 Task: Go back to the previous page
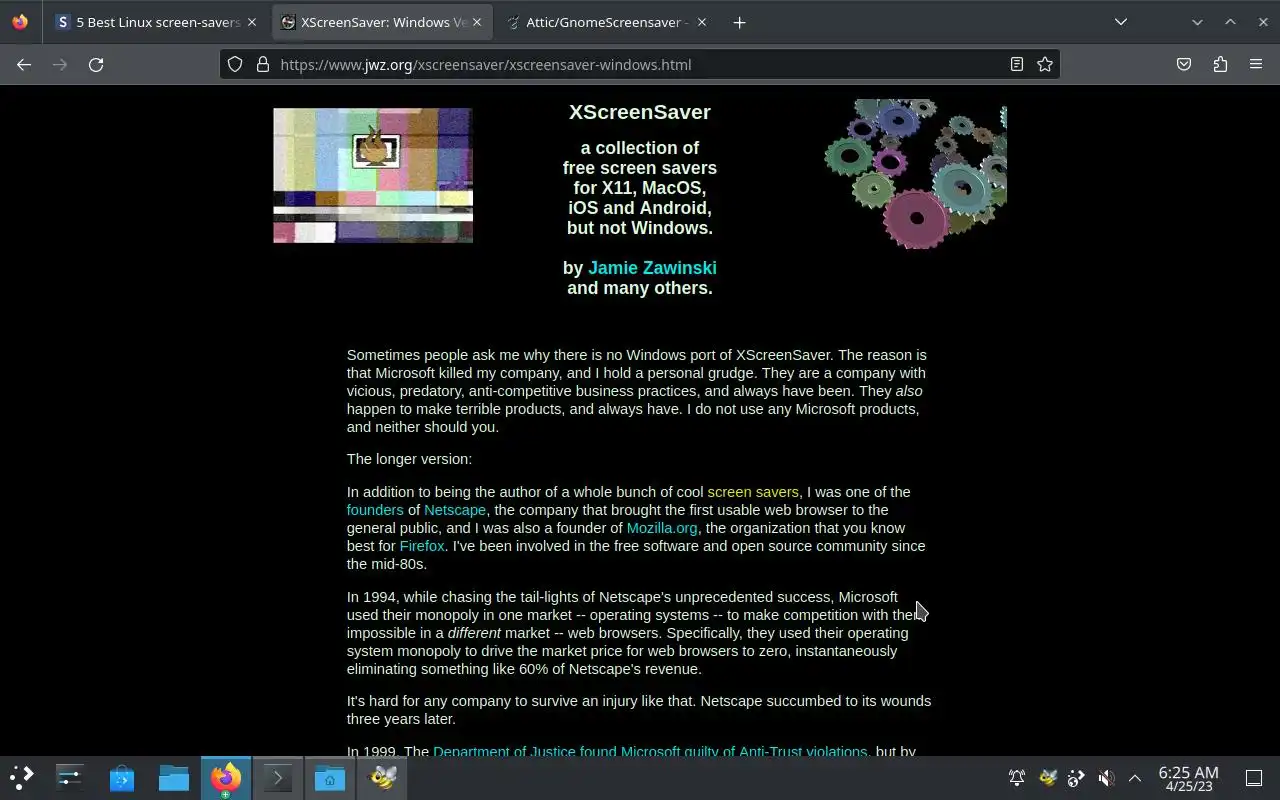(x=24, y=64)
